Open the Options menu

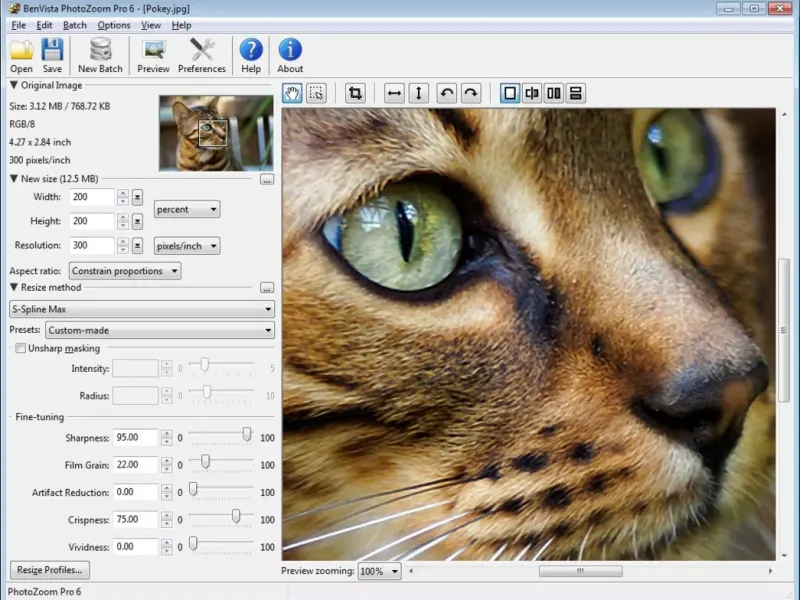tap(113, 25)
